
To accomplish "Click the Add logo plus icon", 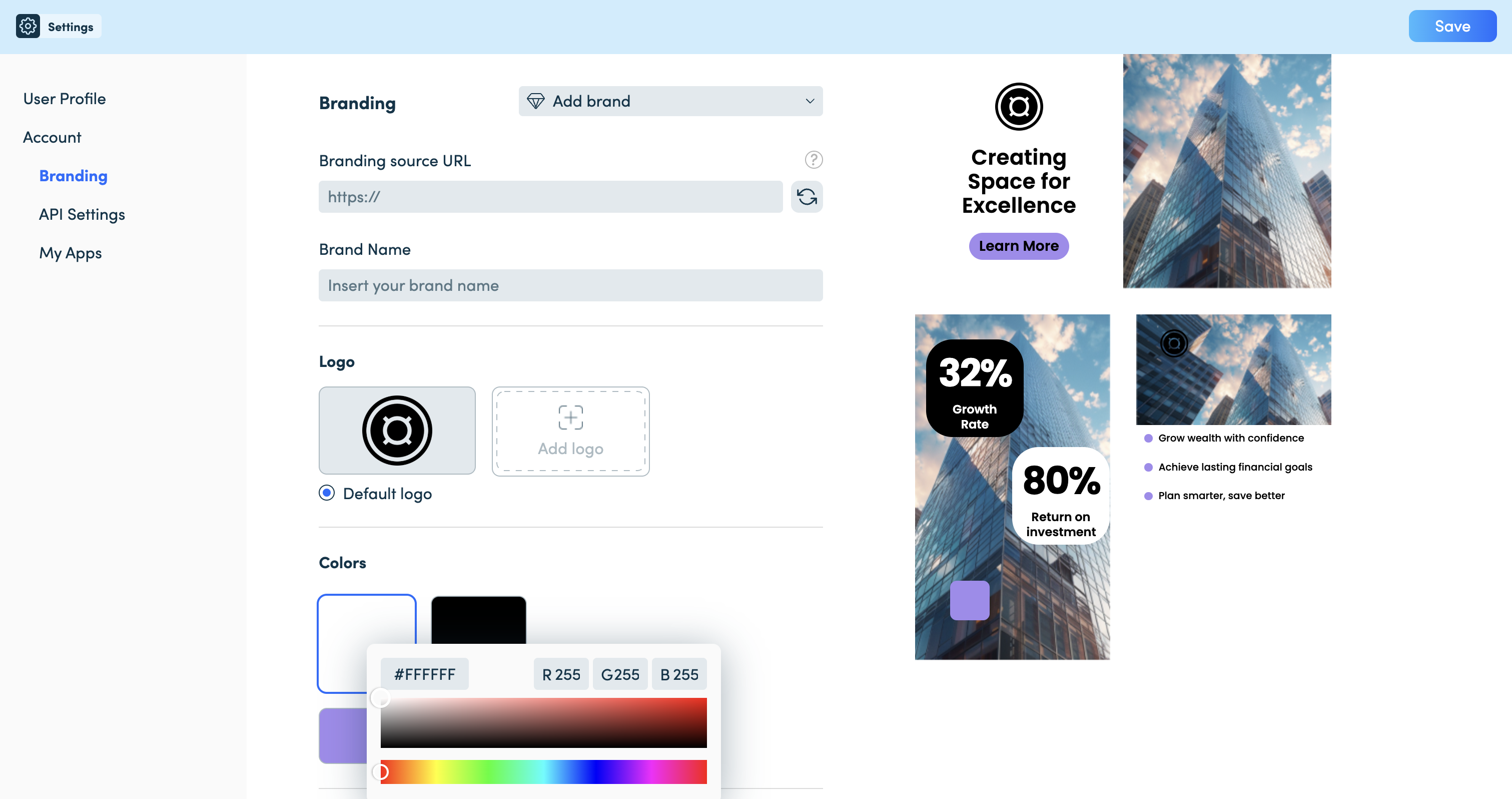I will click(x=570, y=417).
